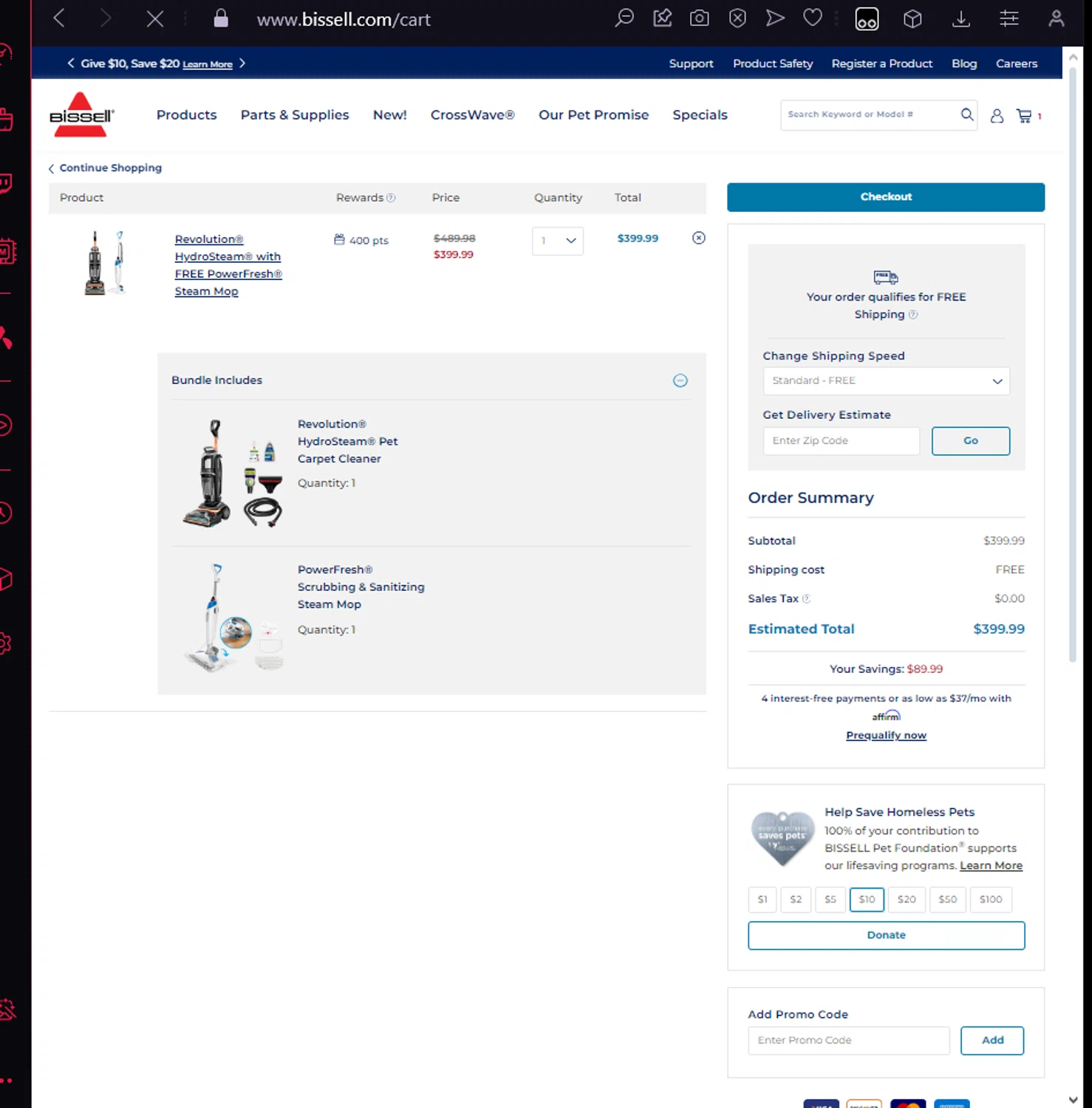Open Parts & Supplies menu
The height and width of the screenshot is (1108, 1092).
(295, 115)
